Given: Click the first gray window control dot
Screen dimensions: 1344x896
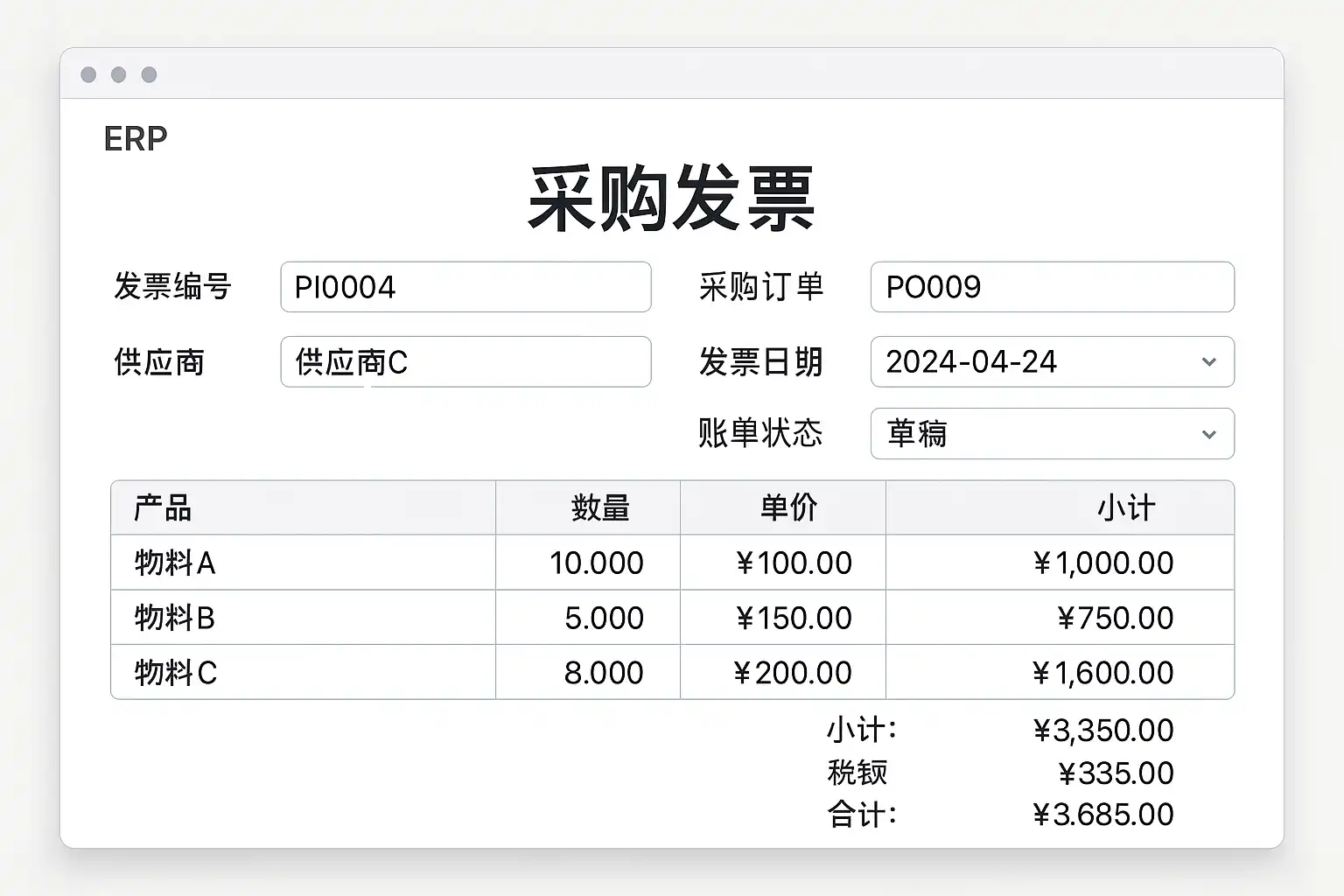Looking at the screenshot, I should pos(88,74).
